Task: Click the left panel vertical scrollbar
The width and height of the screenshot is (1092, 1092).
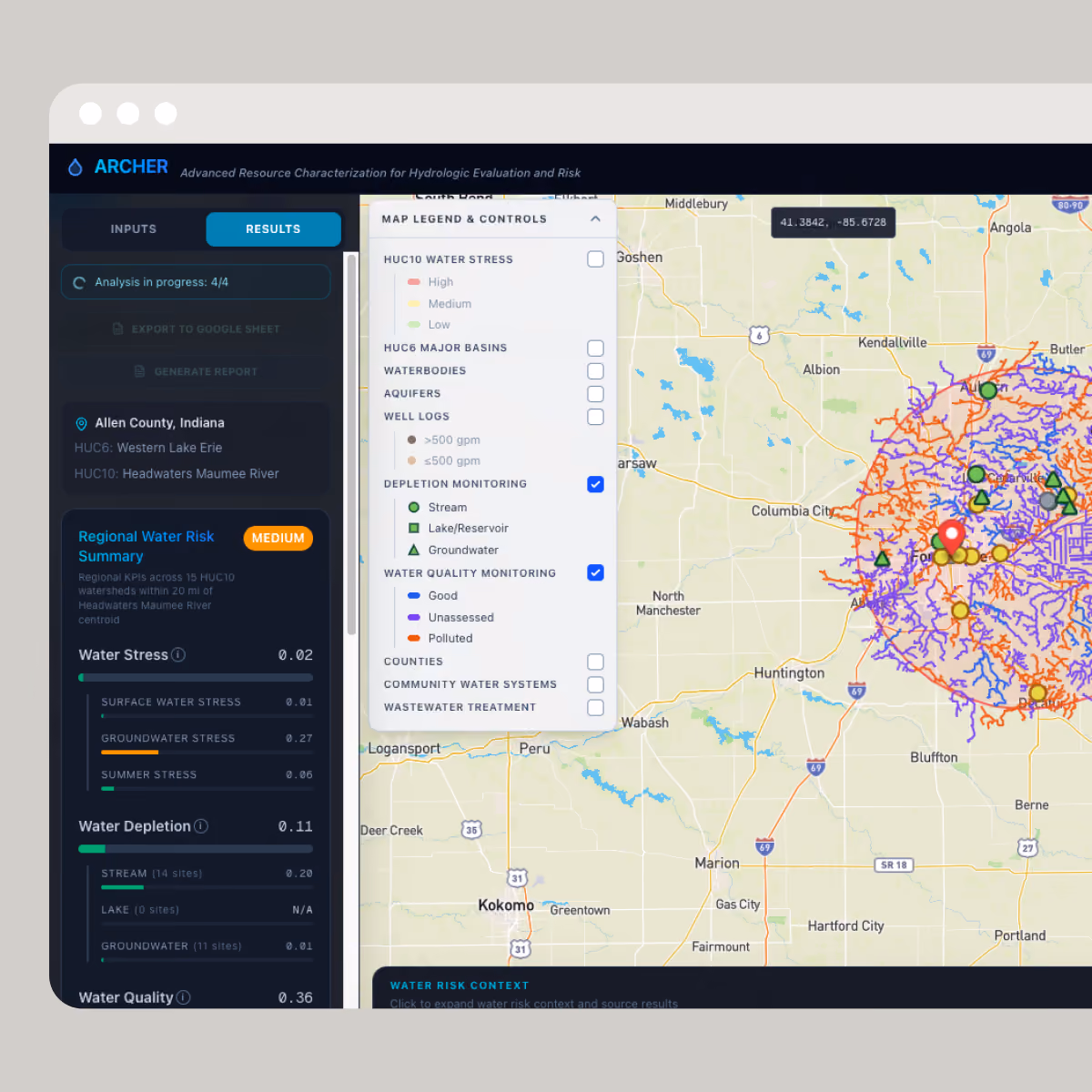Action: (351, 446)
